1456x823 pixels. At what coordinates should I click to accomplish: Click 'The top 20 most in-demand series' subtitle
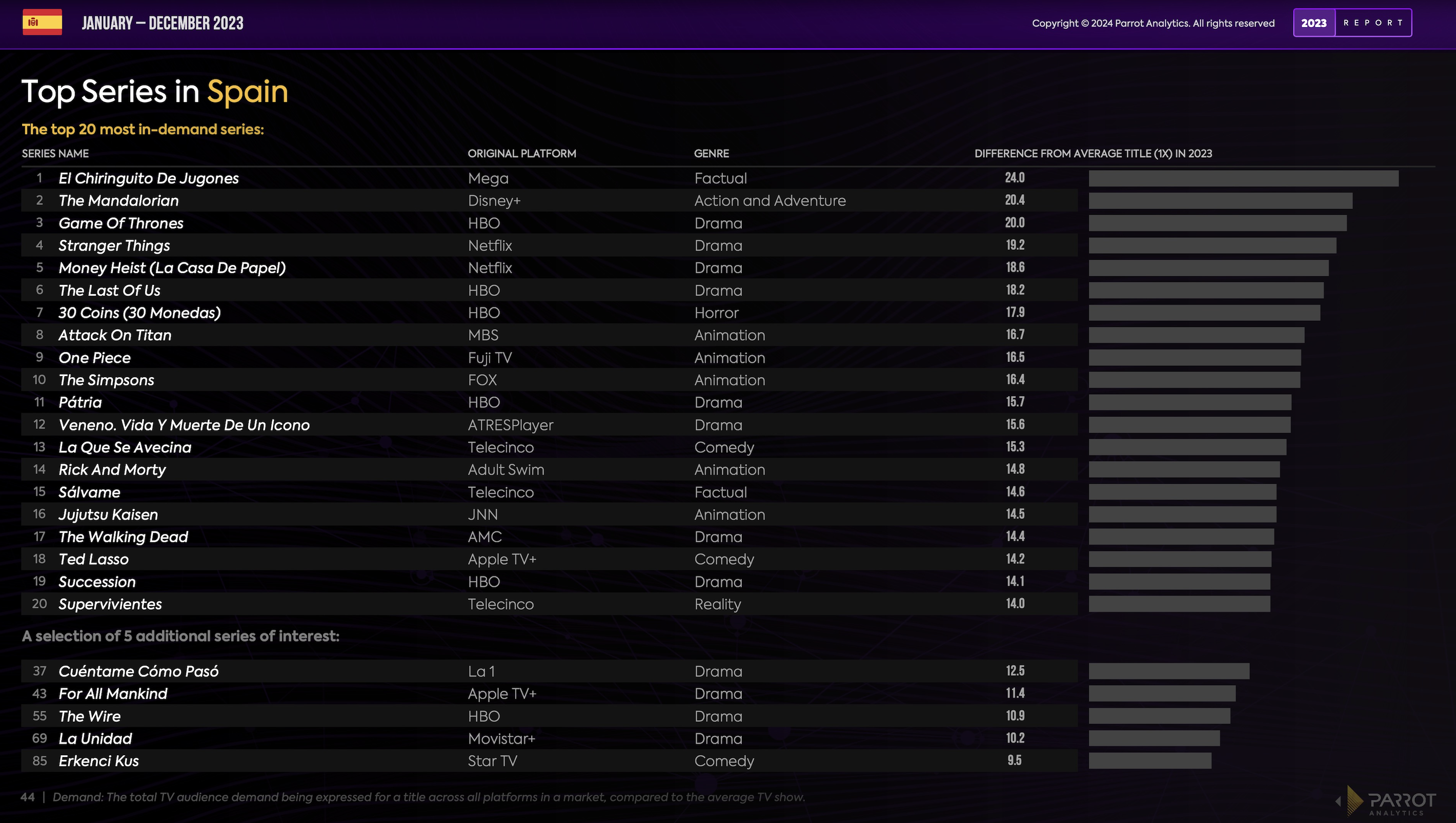143,130
